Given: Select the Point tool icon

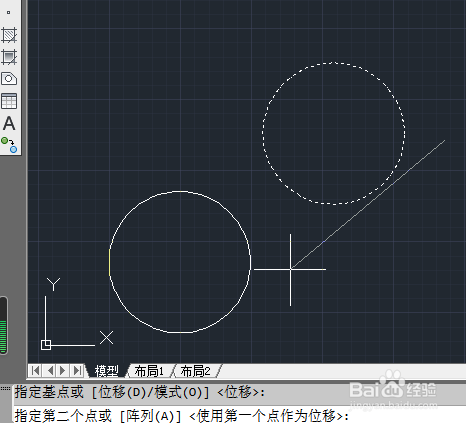Looking at the screenshot, I should click(9, 13).
